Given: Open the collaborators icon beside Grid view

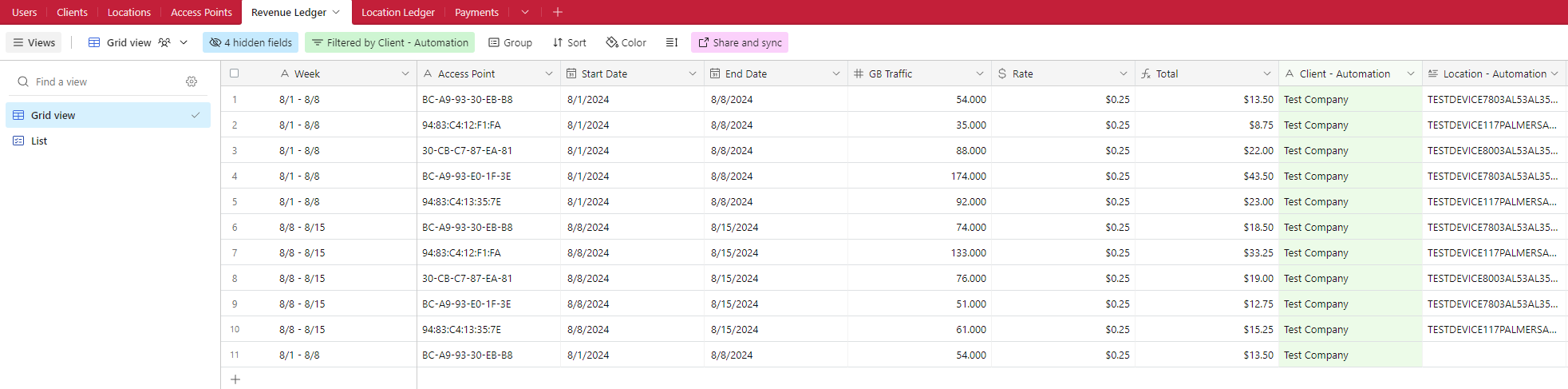Looking at the screenshot, I should [x=164, y=42].
